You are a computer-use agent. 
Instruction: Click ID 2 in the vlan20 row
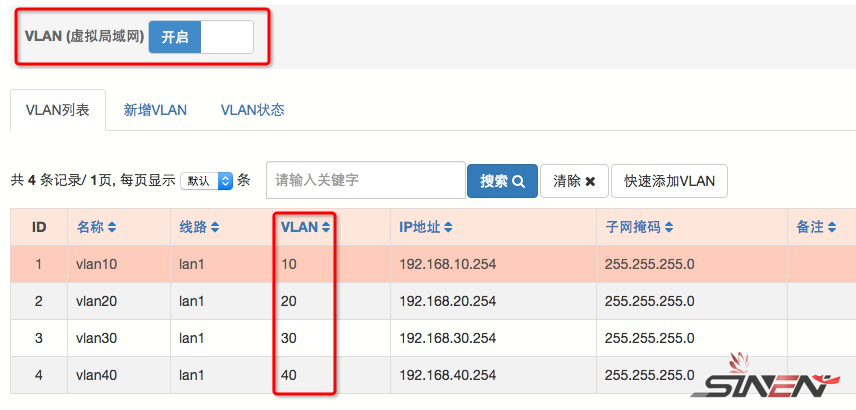(x=39, y=301)
